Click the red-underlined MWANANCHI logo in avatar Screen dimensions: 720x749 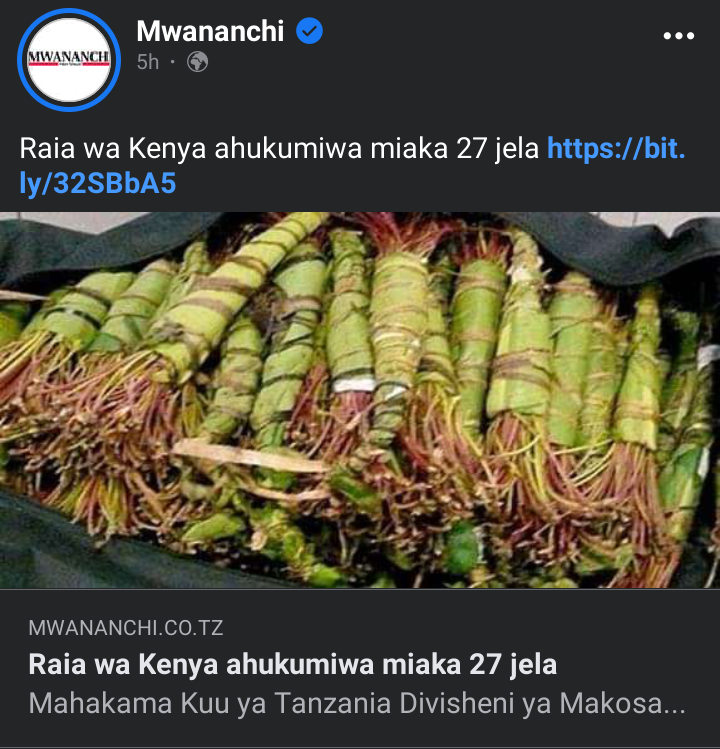pyautogui.click(x=69, y=58)
